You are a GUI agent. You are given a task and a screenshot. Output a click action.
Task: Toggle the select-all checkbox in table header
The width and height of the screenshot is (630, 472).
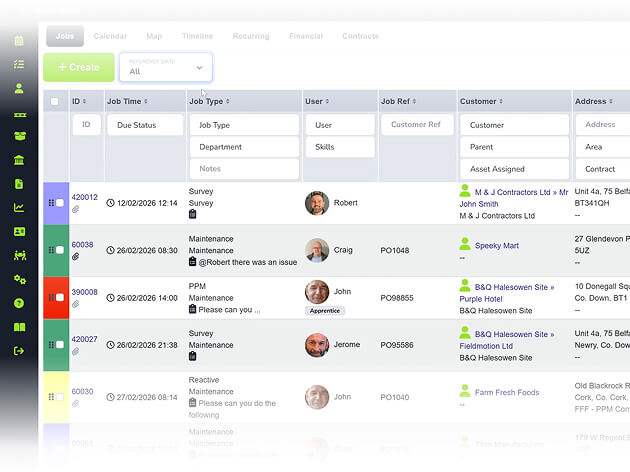pos(55,101)
